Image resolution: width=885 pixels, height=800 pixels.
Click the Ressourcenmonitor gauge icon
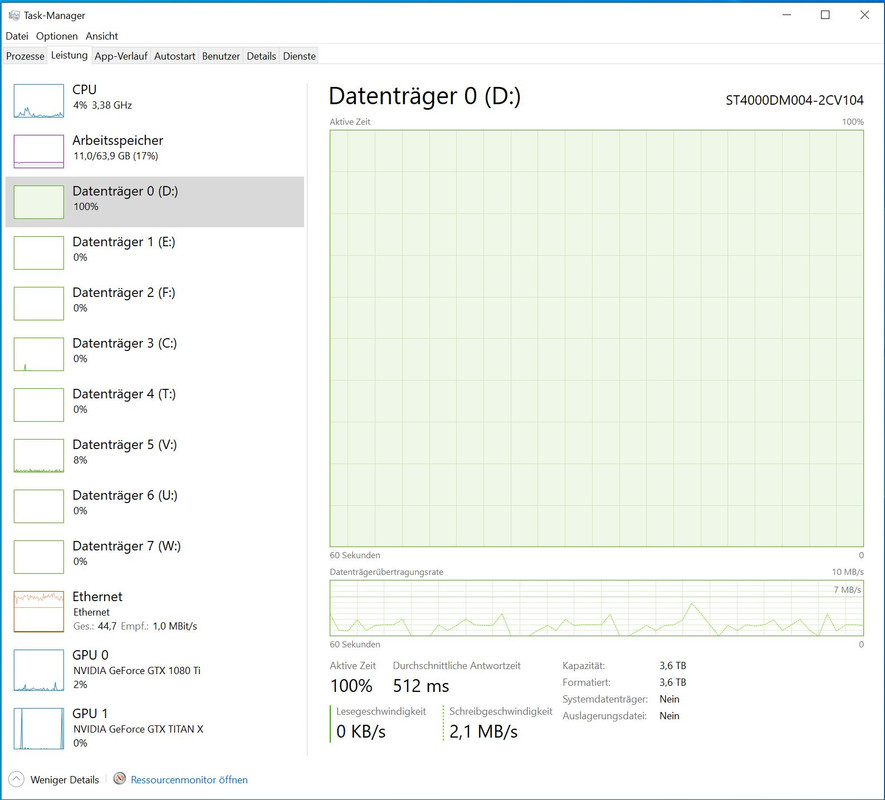[x=119, y=779]
